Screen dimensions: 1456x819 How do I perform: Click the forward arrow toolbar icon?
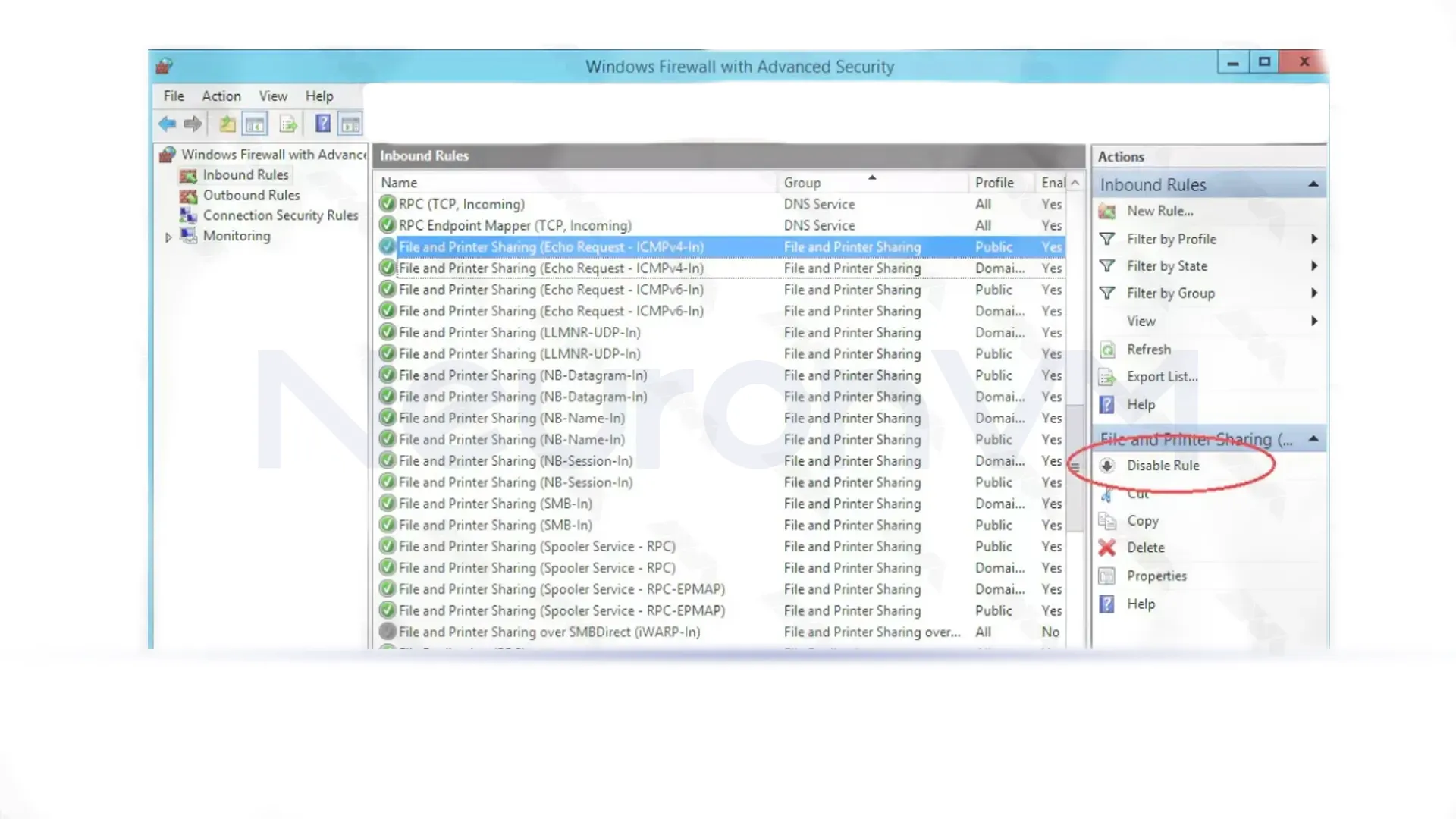click(x=193, y=124)
